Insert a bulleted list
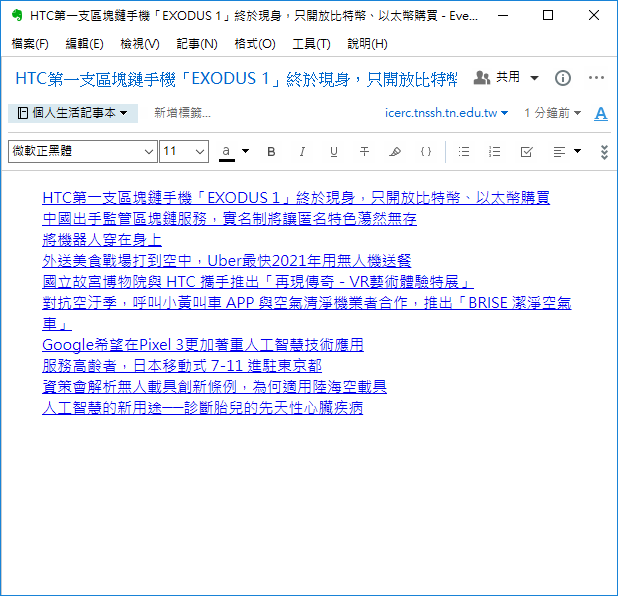 (x=464, y=152)
